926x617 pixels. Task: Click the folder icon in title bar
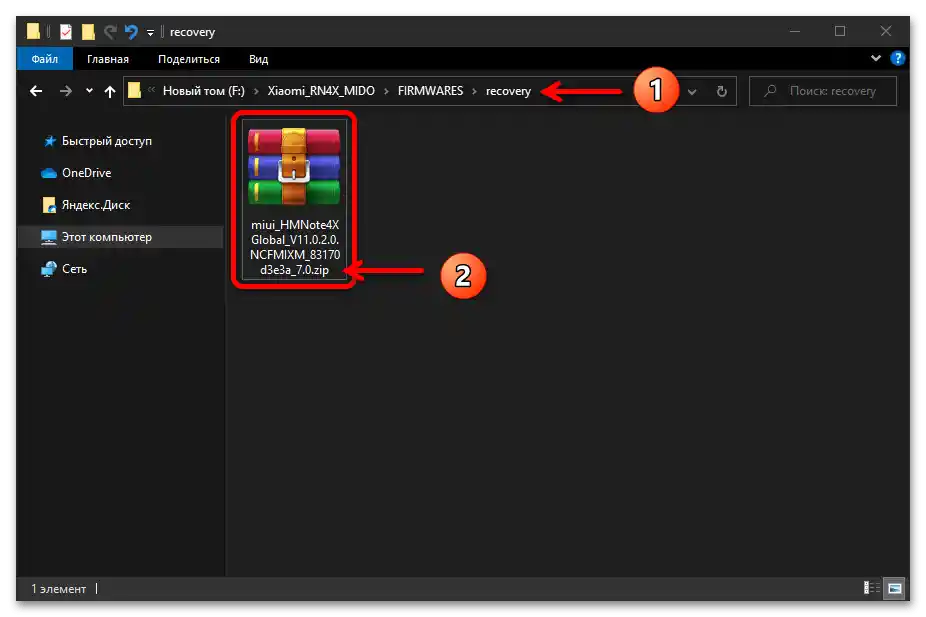(x=34, y=31)
